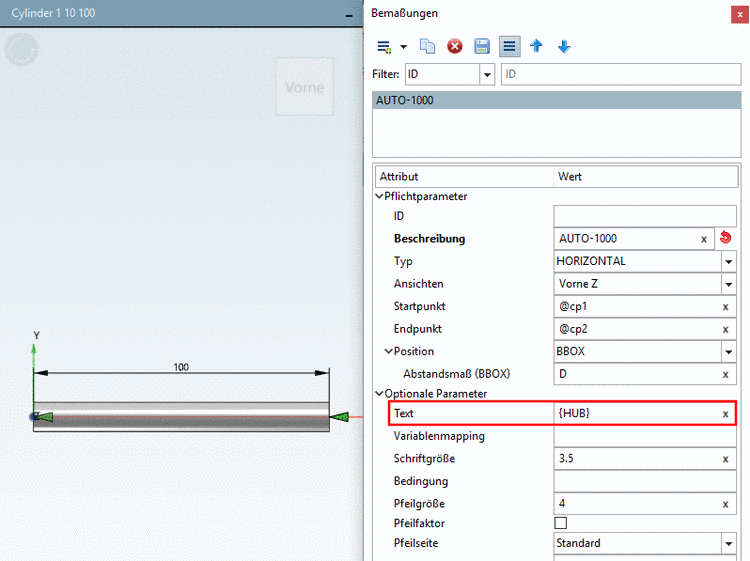Open the Position BBOX dropdown

tap(728, 352)
